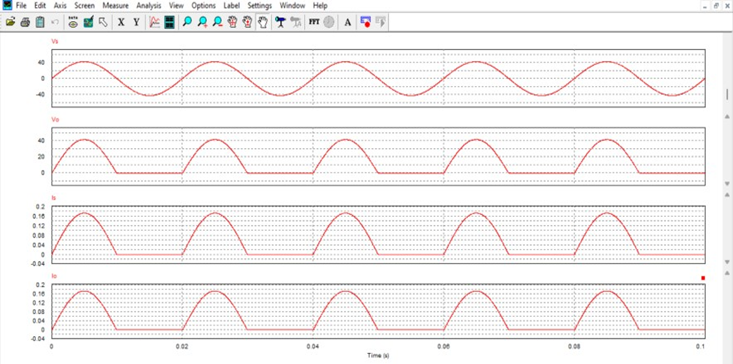Click the down arrow beside the Is plot

727,262
